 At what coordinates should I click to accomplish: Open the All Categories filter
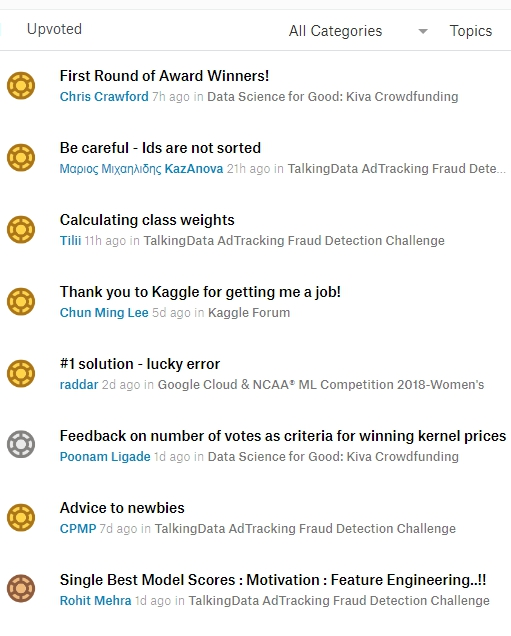coord(335,31)
